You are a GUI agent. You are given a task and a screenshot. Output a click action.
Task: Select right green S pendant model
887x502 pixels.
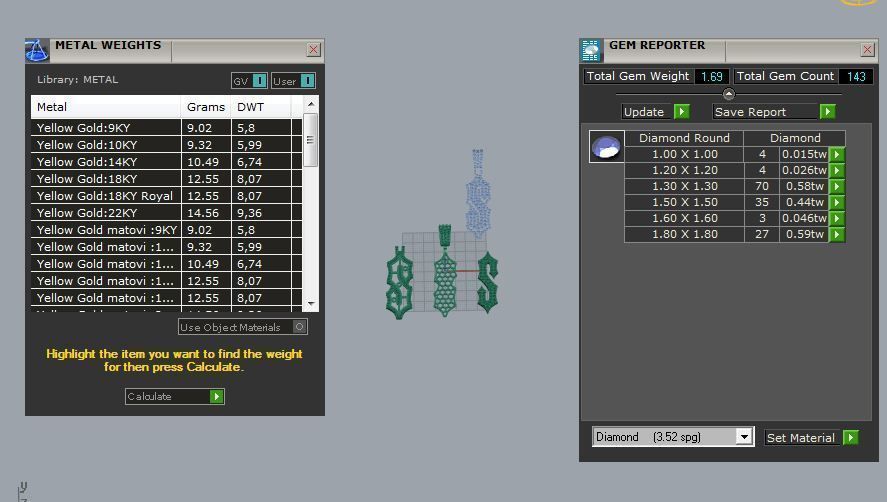(x=488, y=282)
